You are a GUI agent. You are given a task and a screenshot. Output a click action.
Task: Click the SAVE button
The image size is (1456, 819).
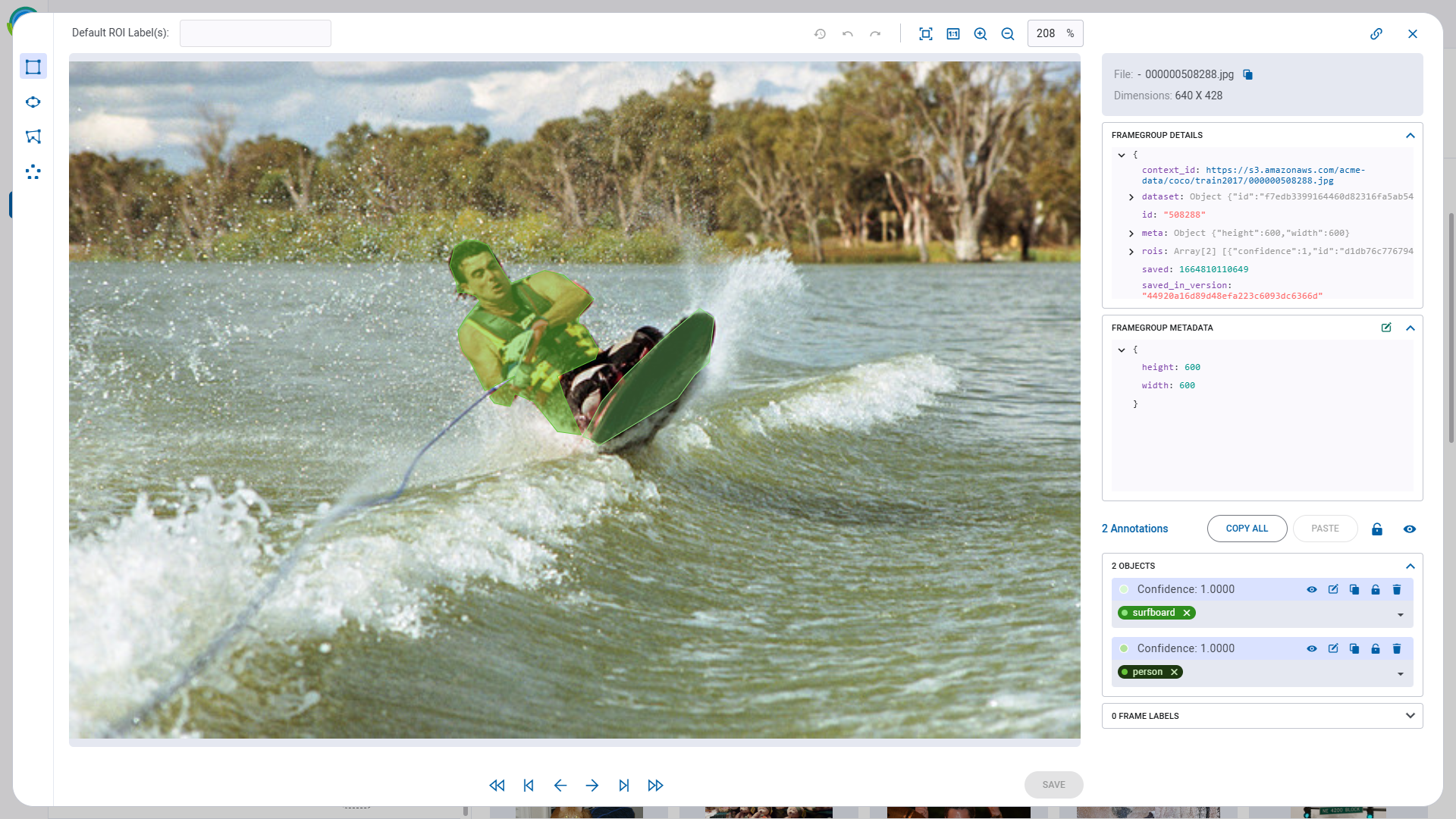[1053, 785]
